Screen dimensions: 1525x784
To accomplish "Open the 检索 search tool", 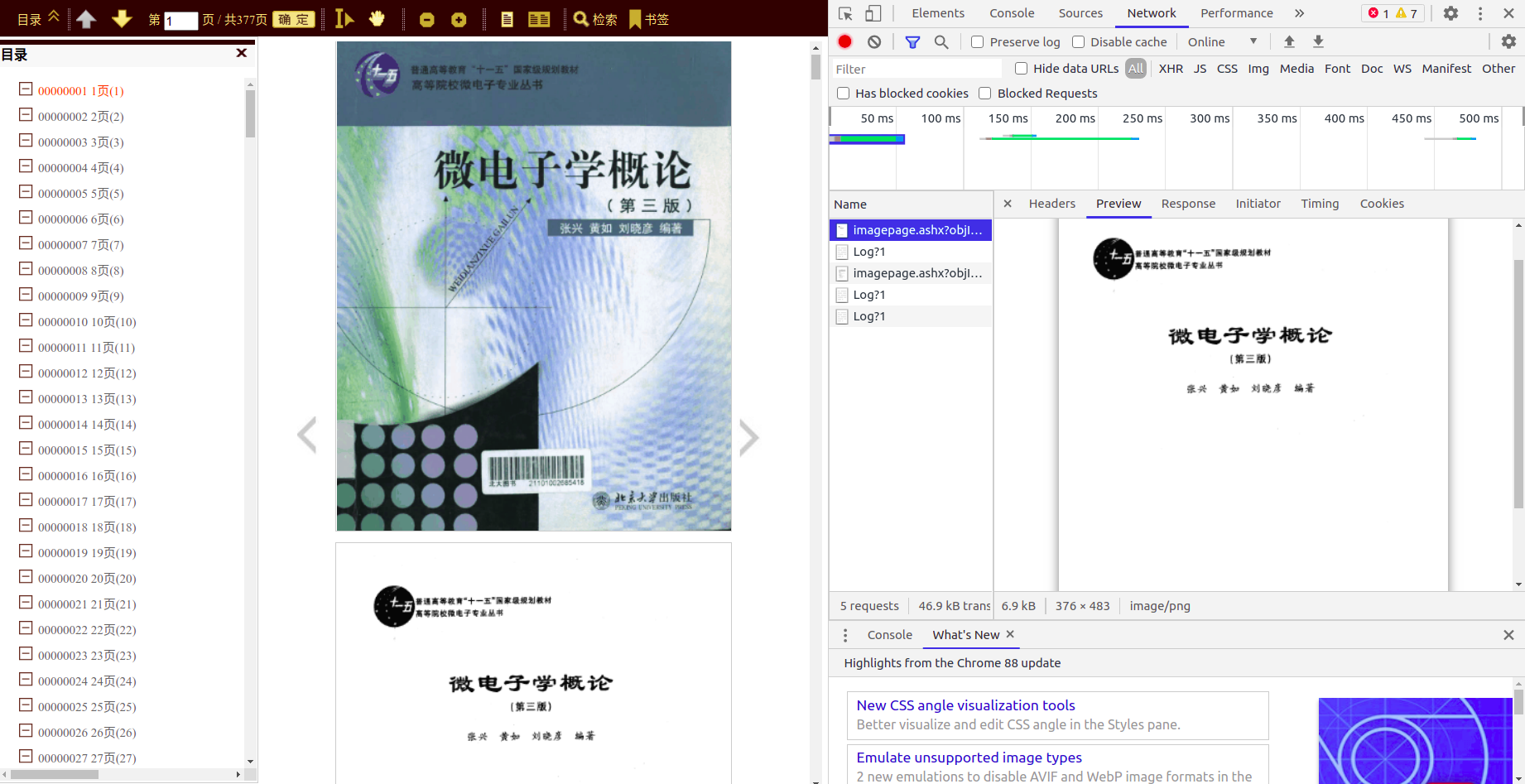I will coord(595,19).
